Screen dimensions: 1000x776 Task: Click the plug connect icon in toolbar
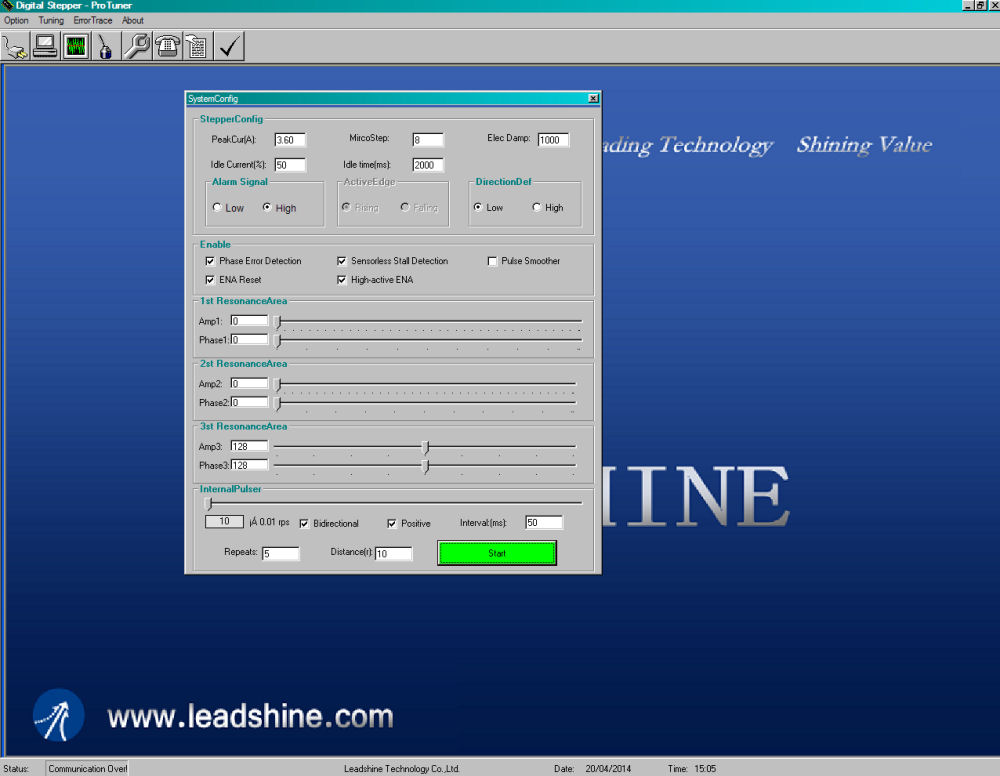pyautogui.click(x=15, y=46)
